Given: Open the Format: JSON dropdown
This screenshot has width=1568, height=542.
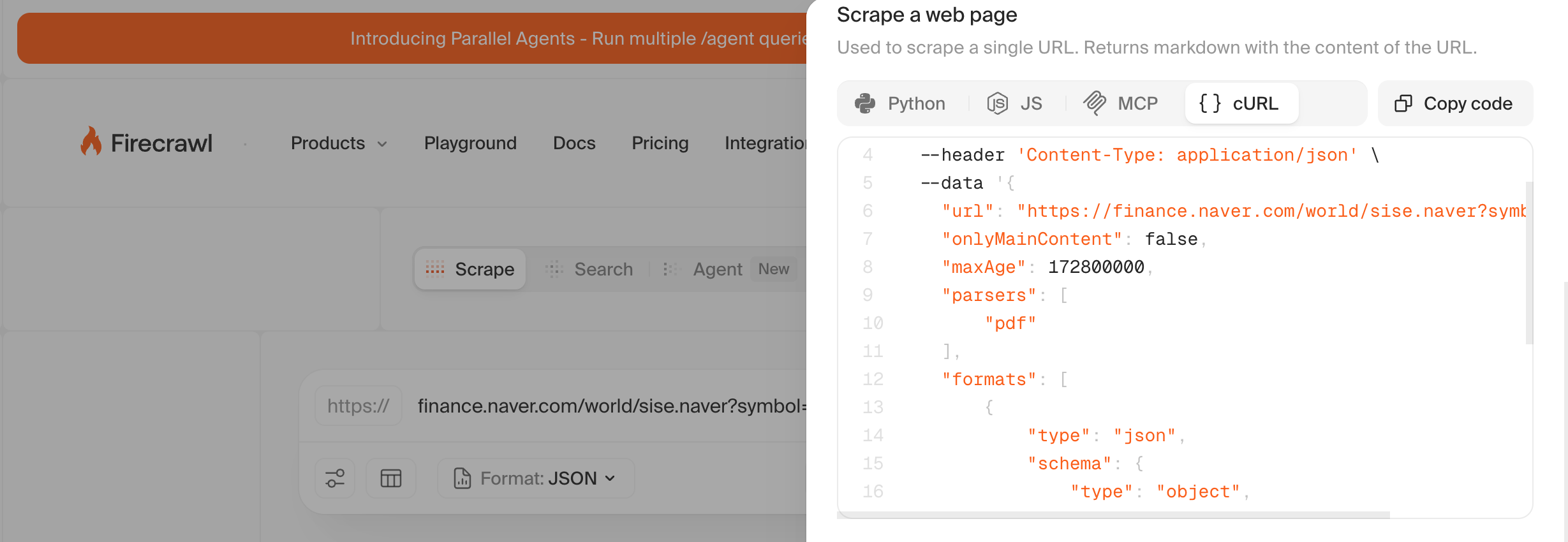Looking at the screenshot, I should coord(536,478).
